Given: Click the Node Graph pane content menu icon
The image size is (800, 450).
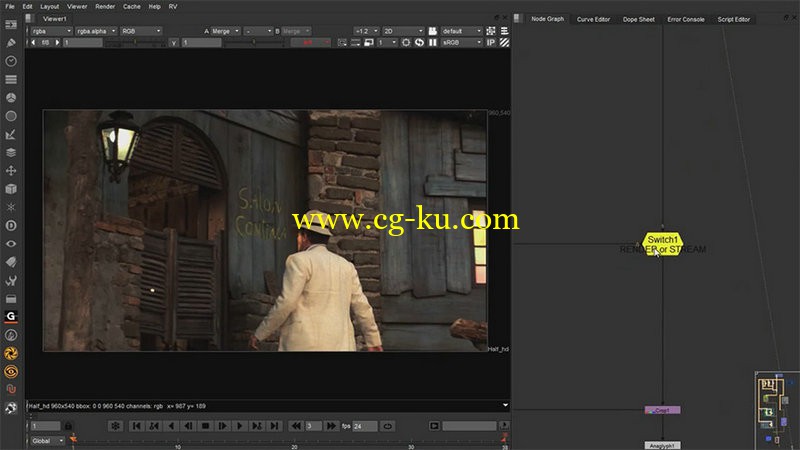Looking at the screenshot, I should [517, 18].
